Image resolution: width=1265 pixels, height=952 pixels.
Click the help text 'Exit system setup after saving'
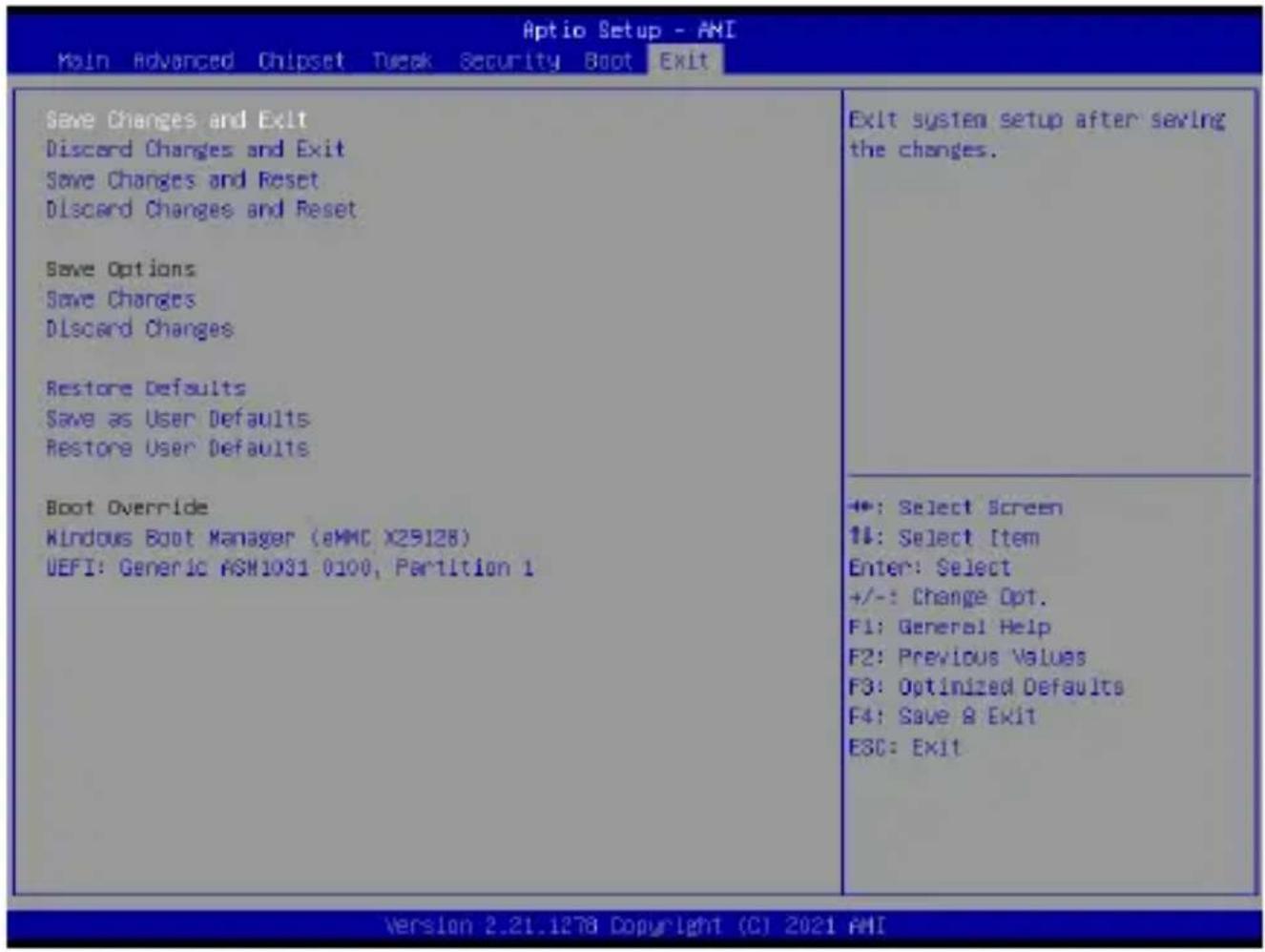[1037, 120]
